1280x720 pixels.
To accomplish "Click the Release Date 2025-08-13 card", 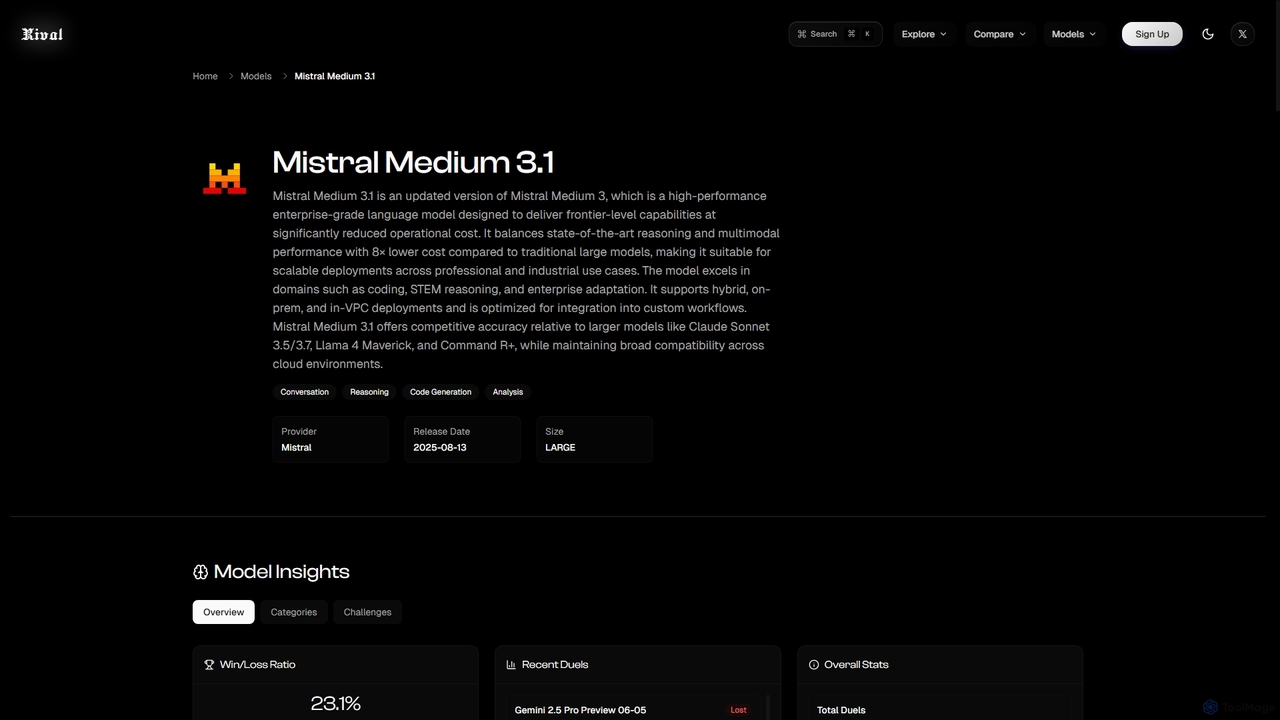I will coord(462,439).
